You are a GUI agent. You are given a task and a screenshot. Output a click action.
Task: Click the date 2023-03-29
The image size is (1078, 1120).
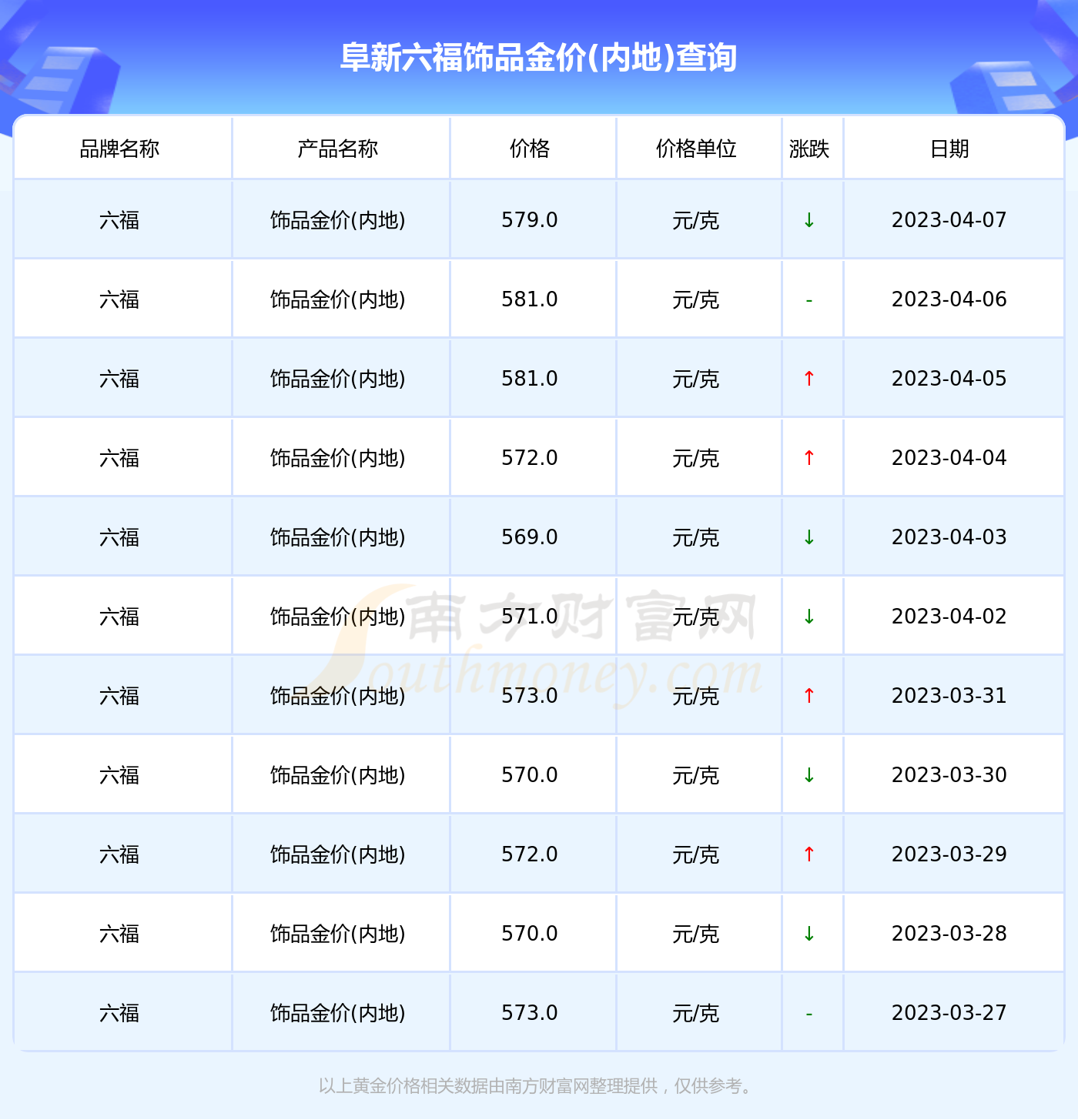[949, 854]
